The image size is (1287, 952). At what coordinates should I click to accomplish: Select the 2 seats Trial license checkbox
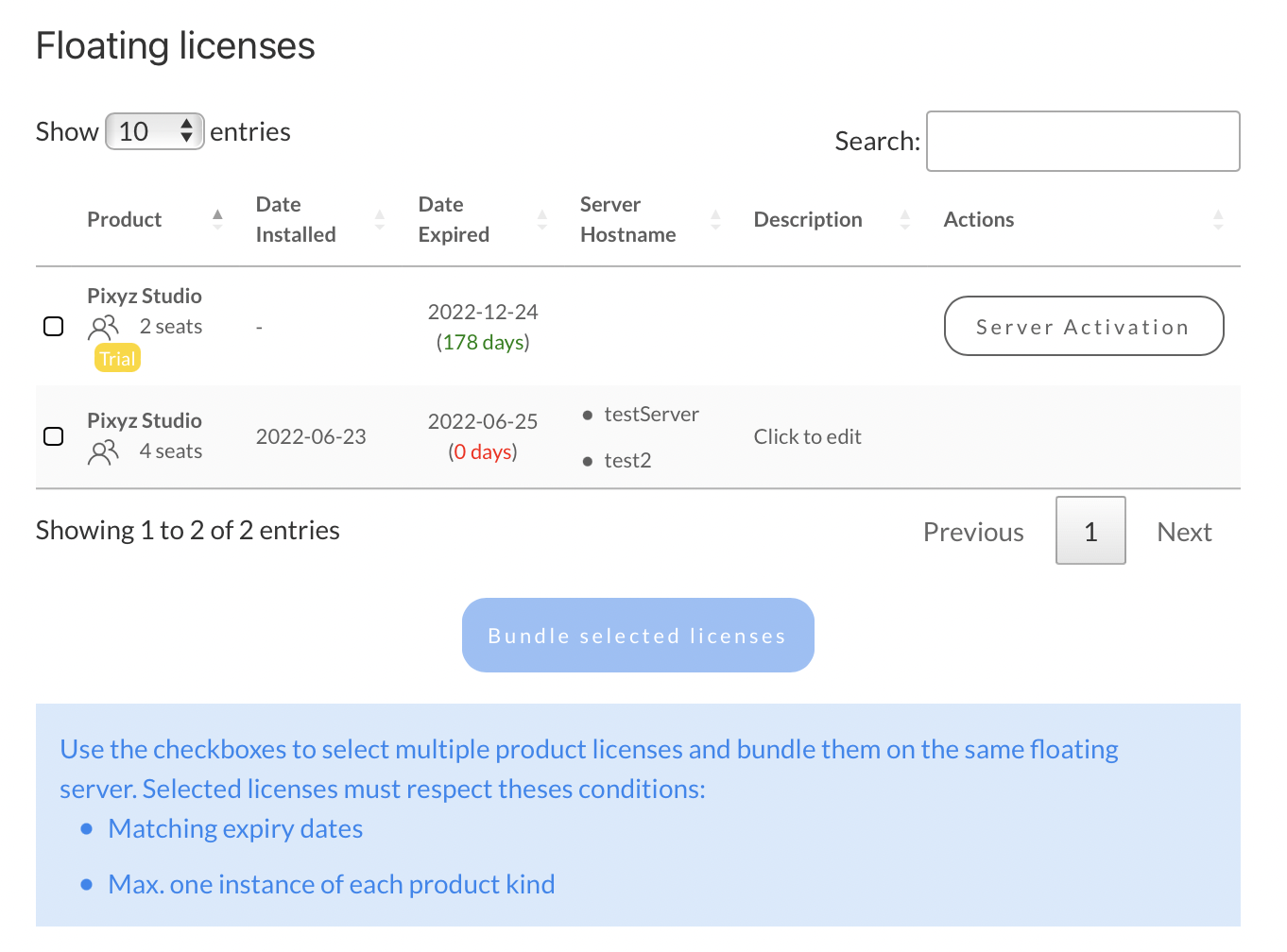click(54, 326)
